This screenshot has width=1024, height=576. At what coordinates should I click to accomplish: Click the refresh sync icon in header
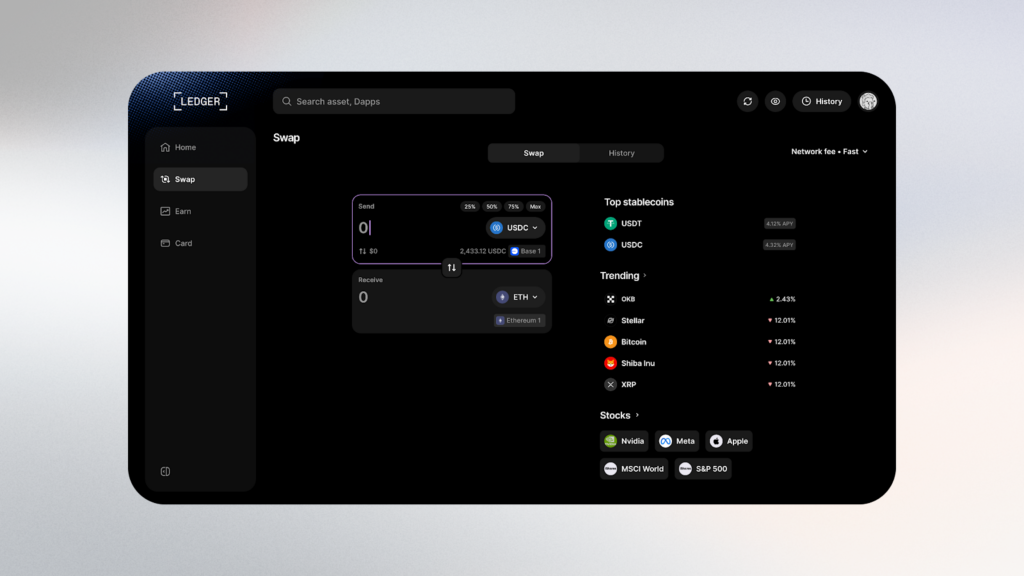pos(747,101)
